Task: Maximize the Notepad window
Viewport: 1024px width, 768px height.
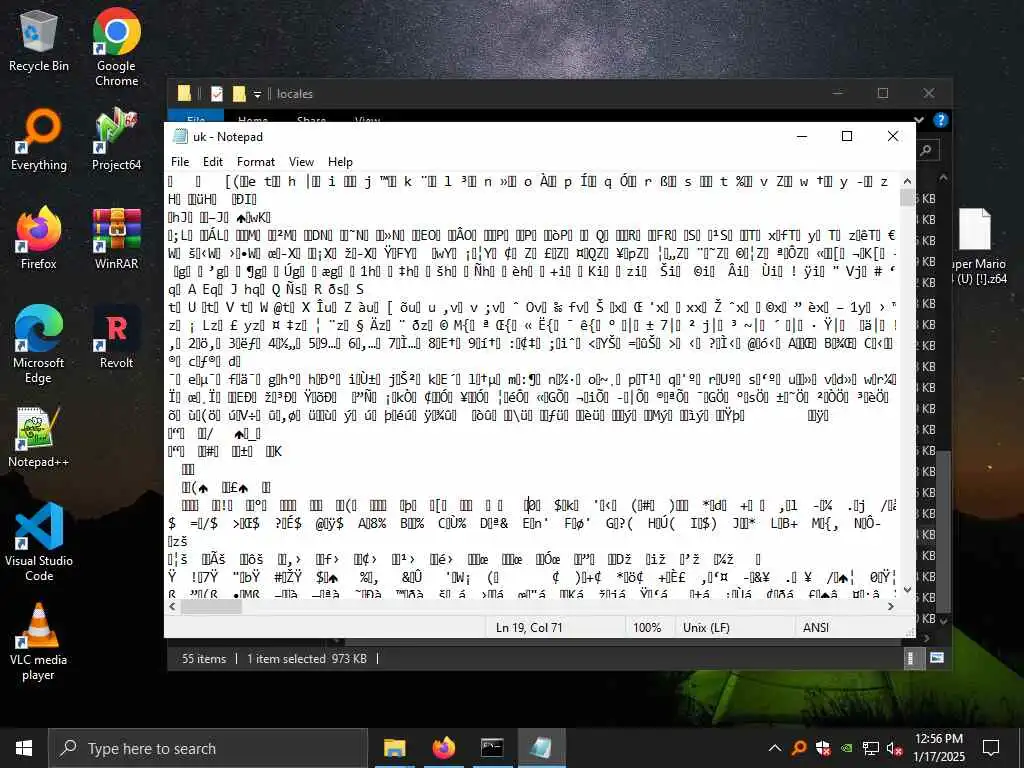Action: pyautogui.click(x=847, y=136)
